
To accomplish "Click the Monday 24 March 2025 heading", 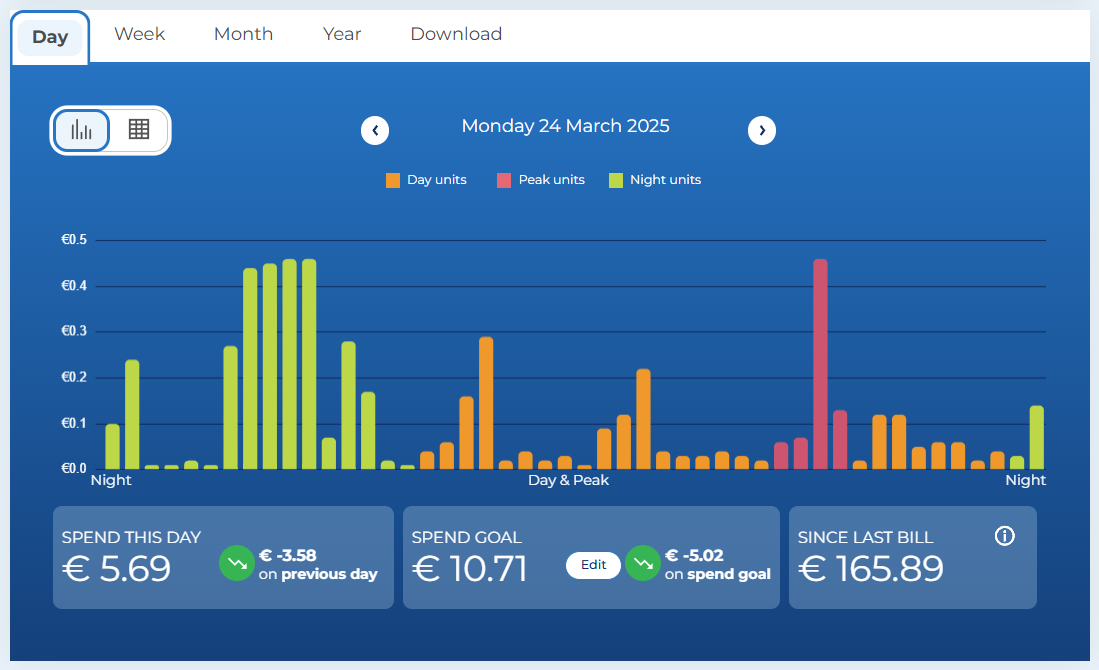I will (565, 126).
